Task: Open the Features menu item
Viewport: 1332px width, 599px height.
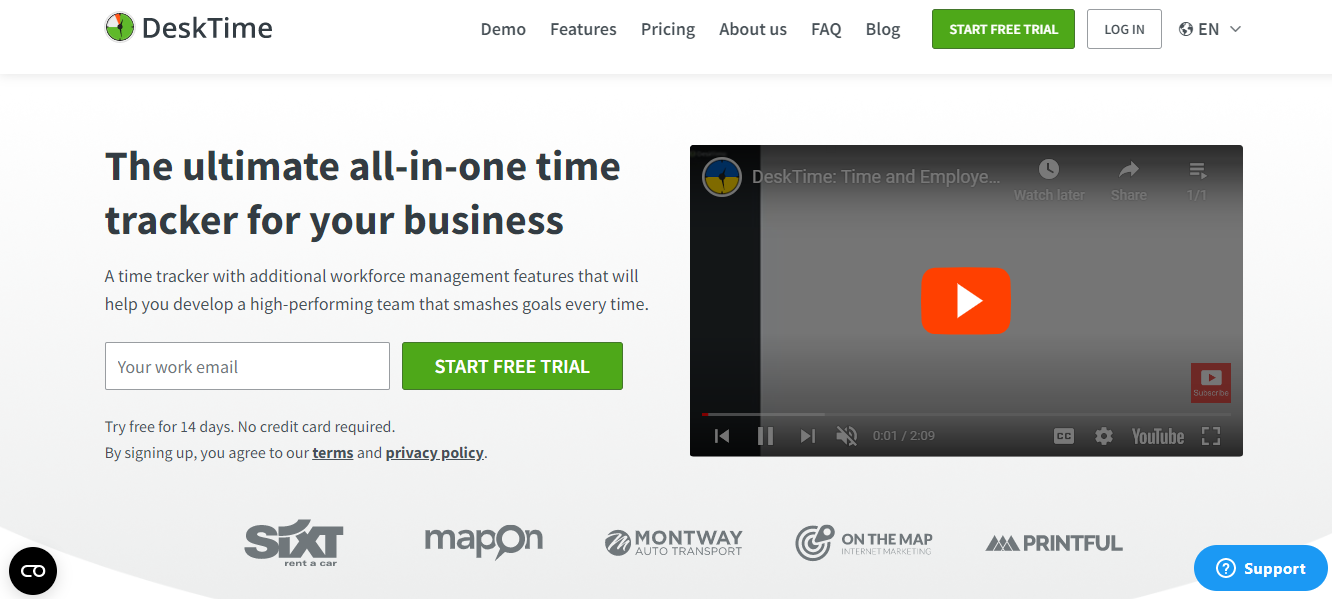Action: 583,29
